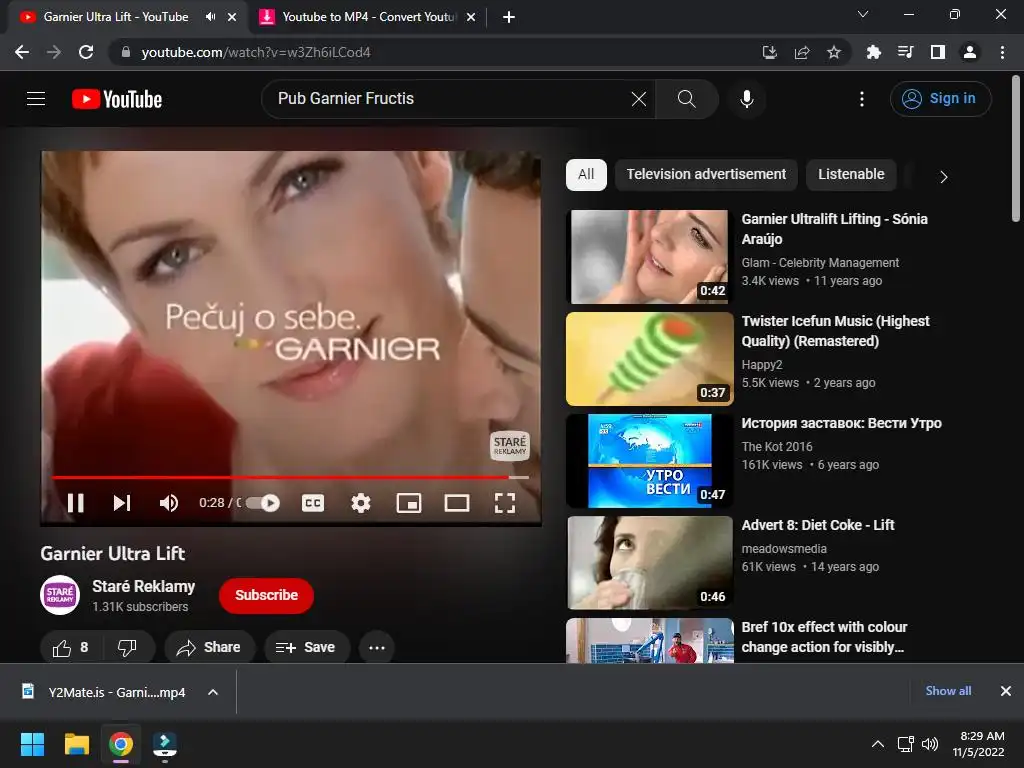Image resolution: width=1024 pixels, height=768 pixels.
Task: Click the address bar URL
Action: point(256,52)
